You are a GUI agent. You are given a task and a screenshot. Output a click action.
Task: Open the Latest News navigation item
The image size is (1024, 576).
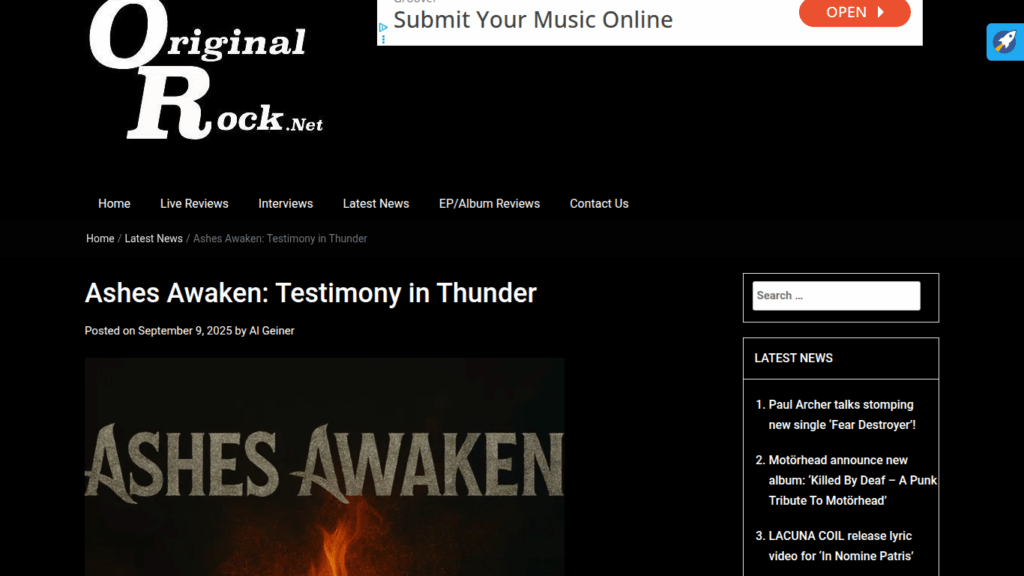pos(376,204)
